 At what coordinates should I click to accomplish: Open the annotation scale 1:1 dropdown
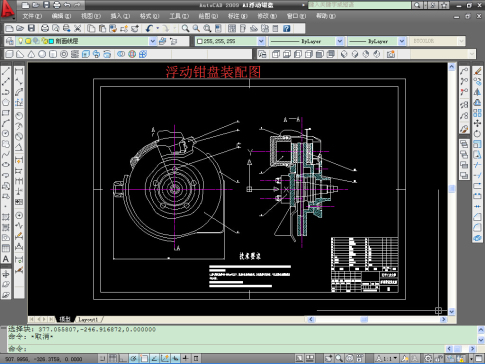pyautogui.click(x=387, y=359)
